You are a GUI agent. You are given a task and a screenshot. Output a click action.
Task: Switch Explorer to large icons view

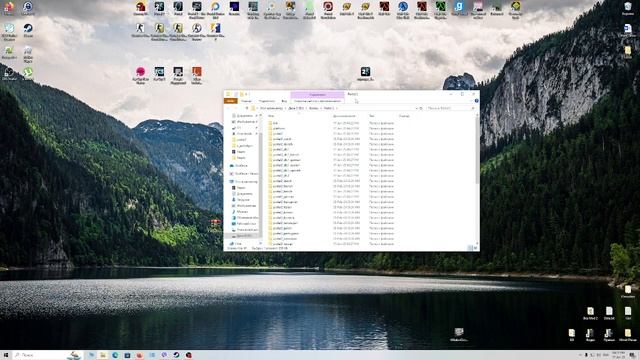(x=476, y=248)
